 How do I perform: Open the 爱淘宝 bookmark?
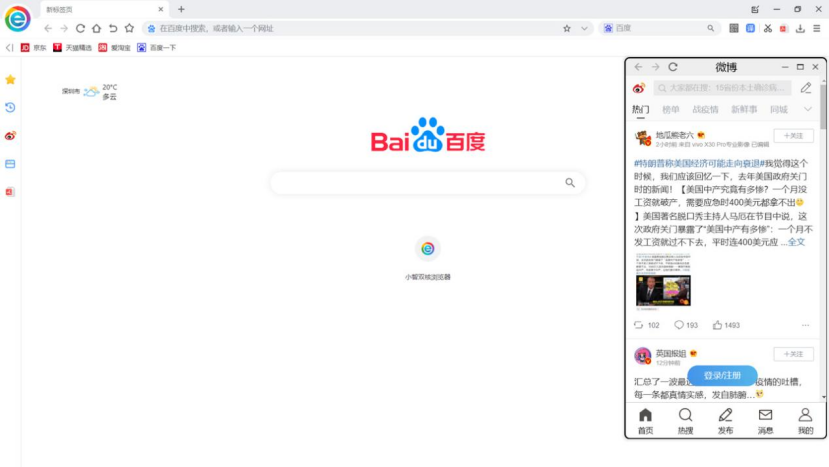pos(114,48)
